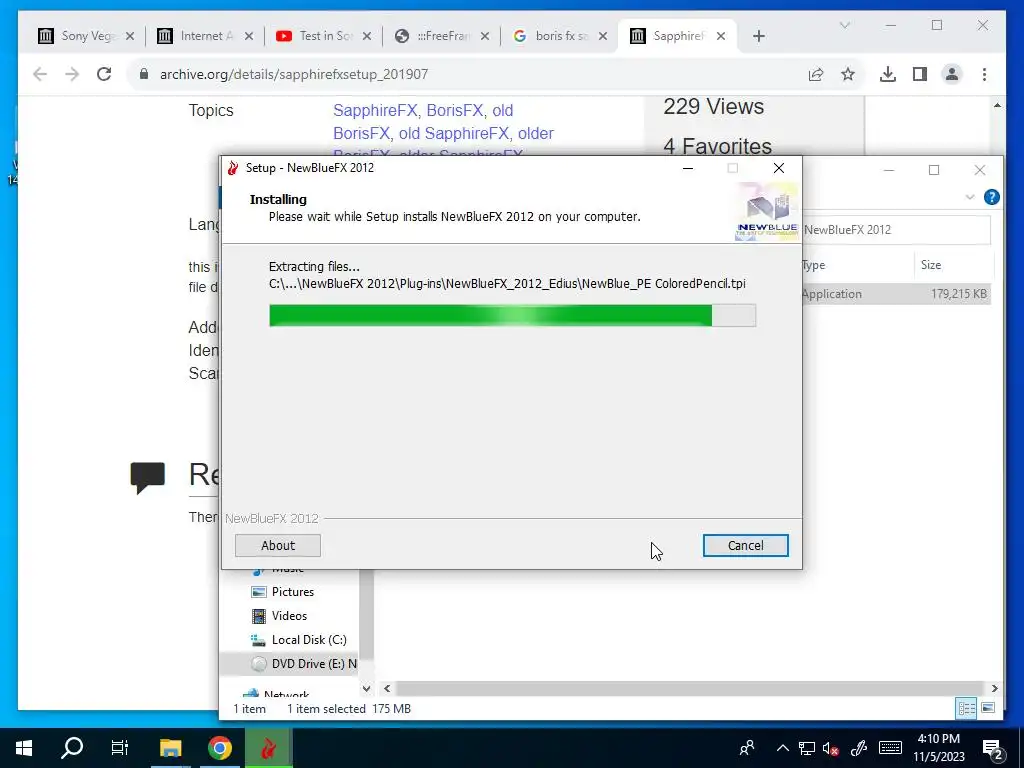
Task: Show hidden system tray icons
Action: click(x=782, y=748)
